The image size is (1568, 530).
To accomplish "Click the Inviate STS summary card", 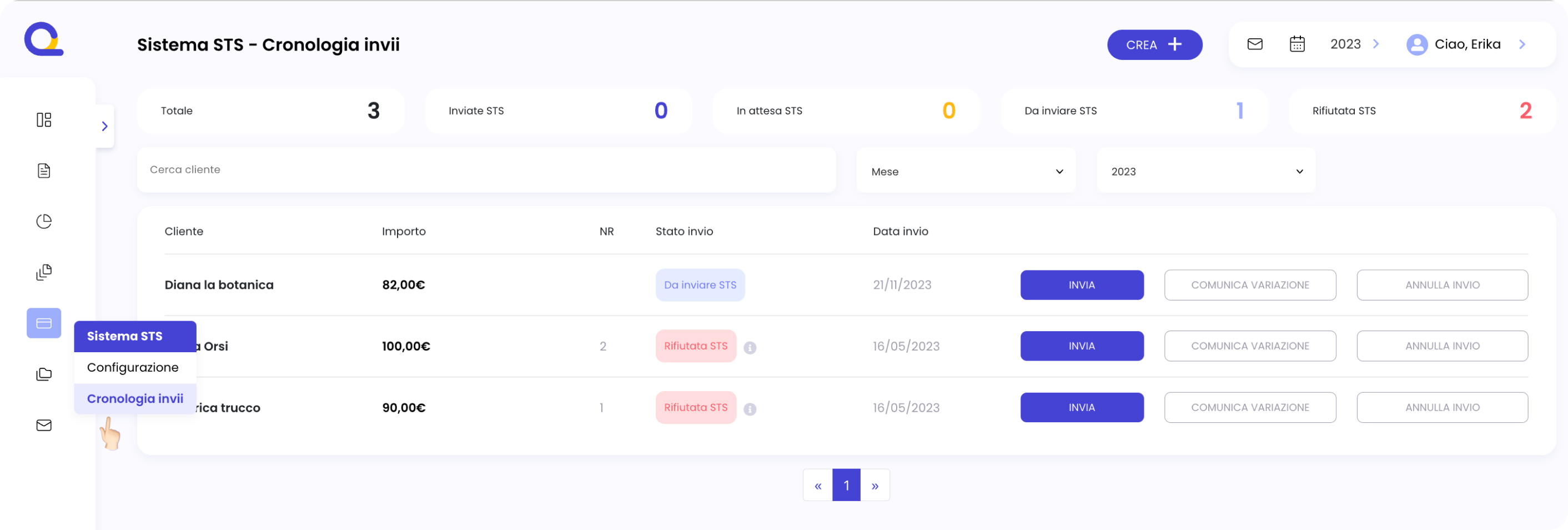I will (558, 111).
